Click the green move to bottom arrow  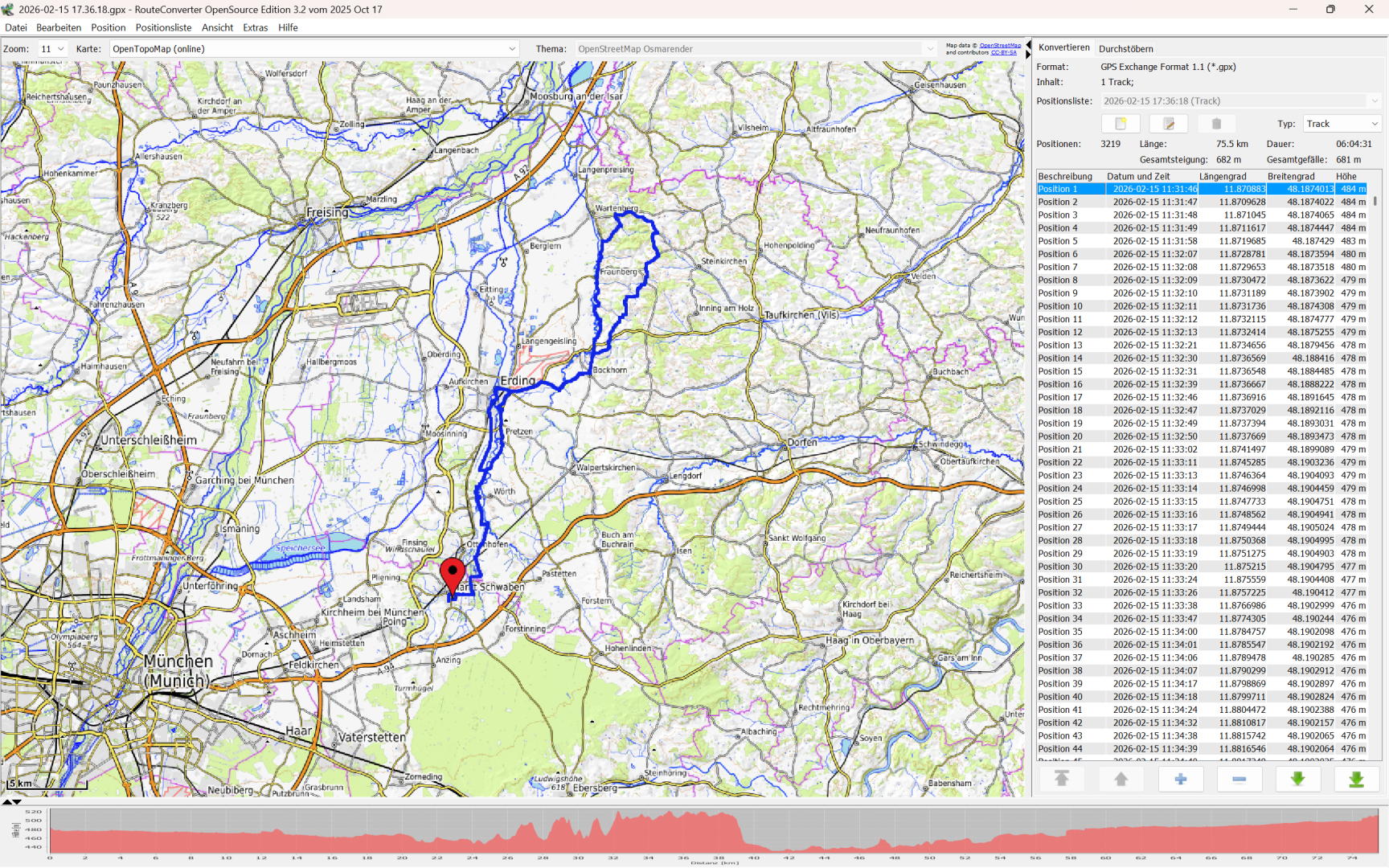coord(1356,779)
